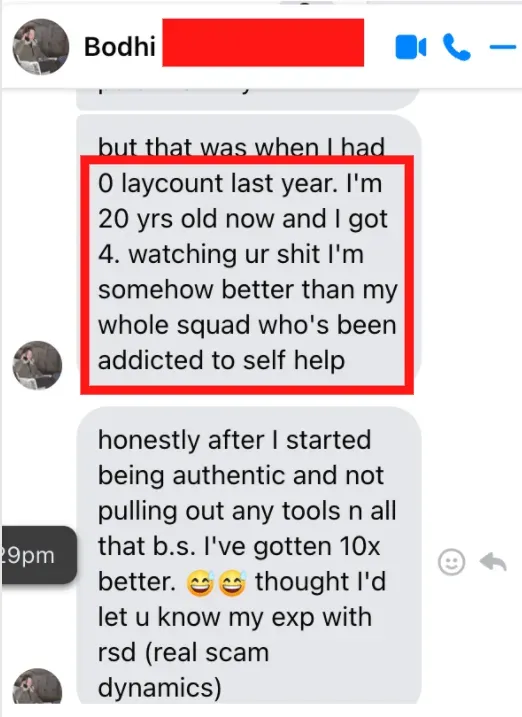Click the red redacted bar next to Bodhi
This screenshot has height=717, width=522.
point(263,43)
